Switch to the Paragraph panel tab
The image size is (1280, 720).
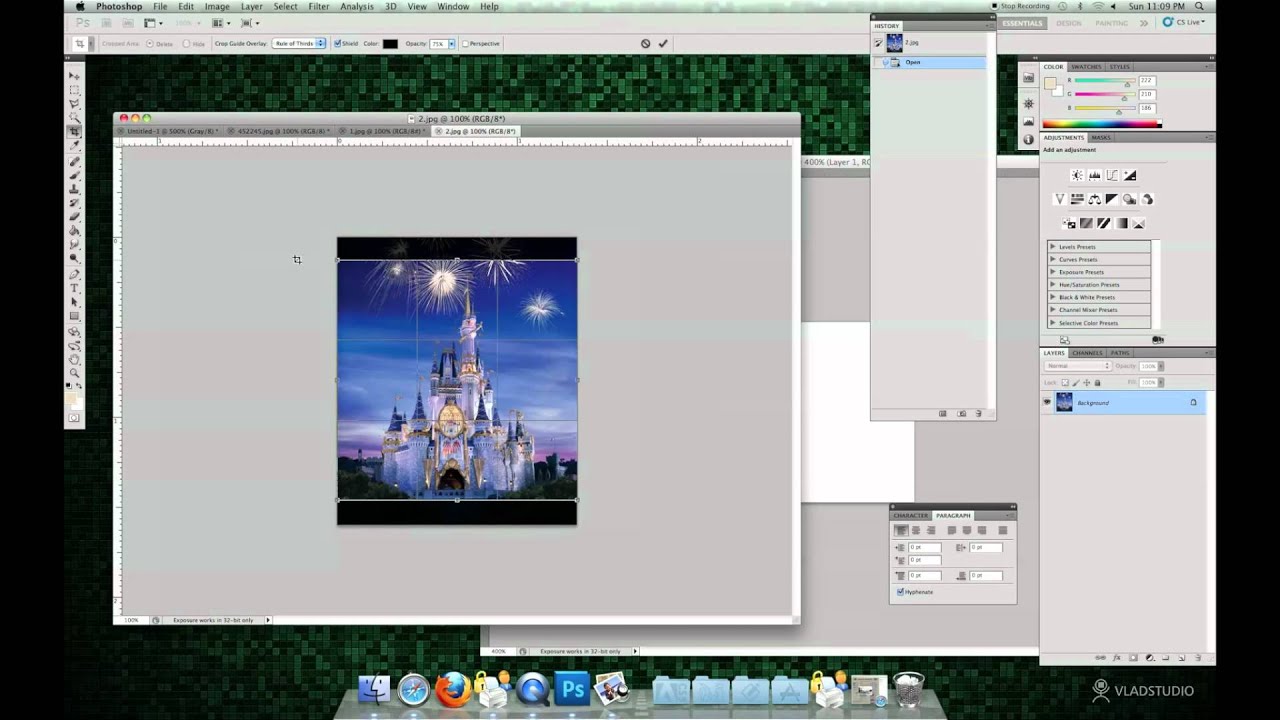pos(953,515)
